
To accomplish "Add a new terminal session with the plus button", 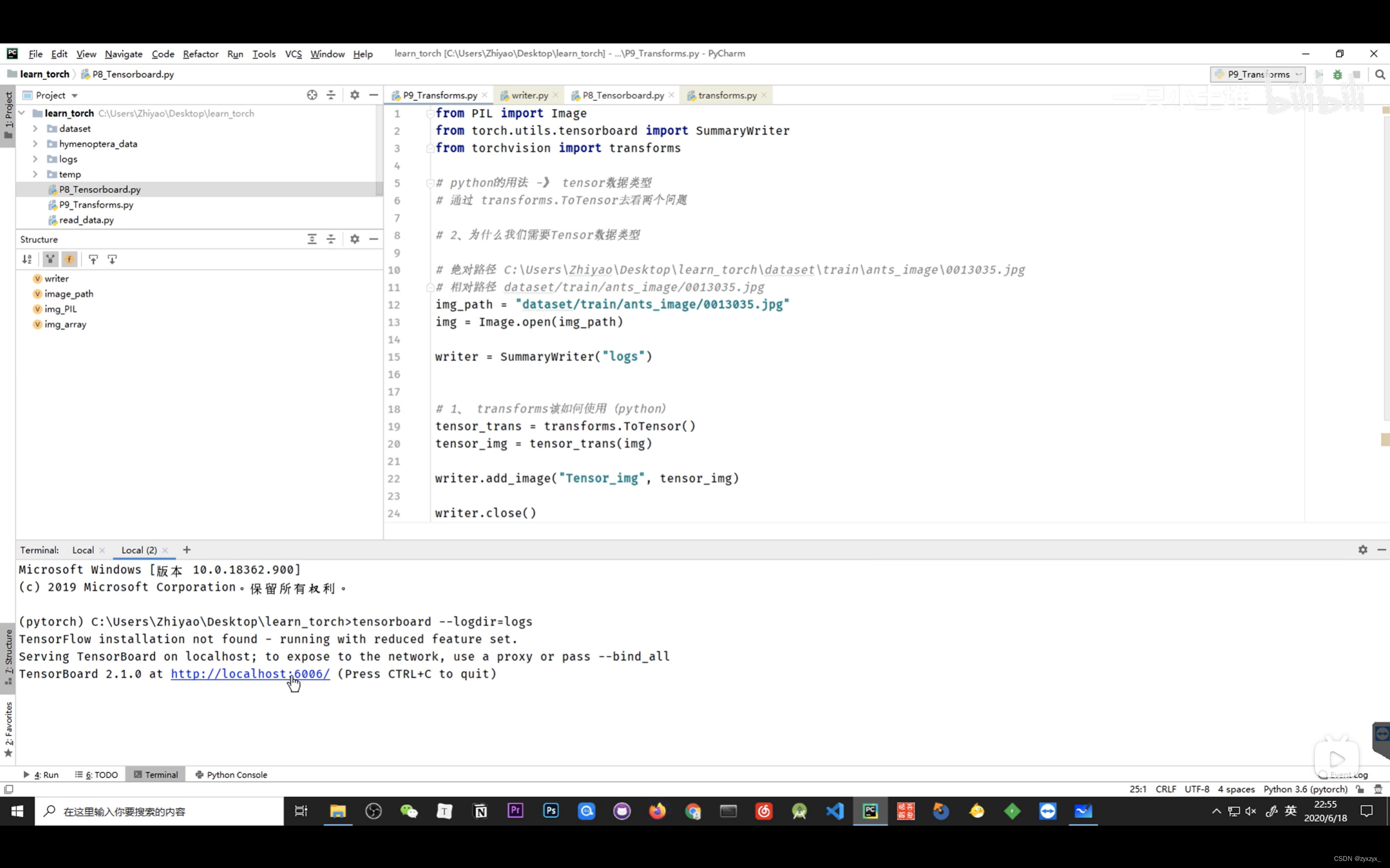I will point(186,549).
